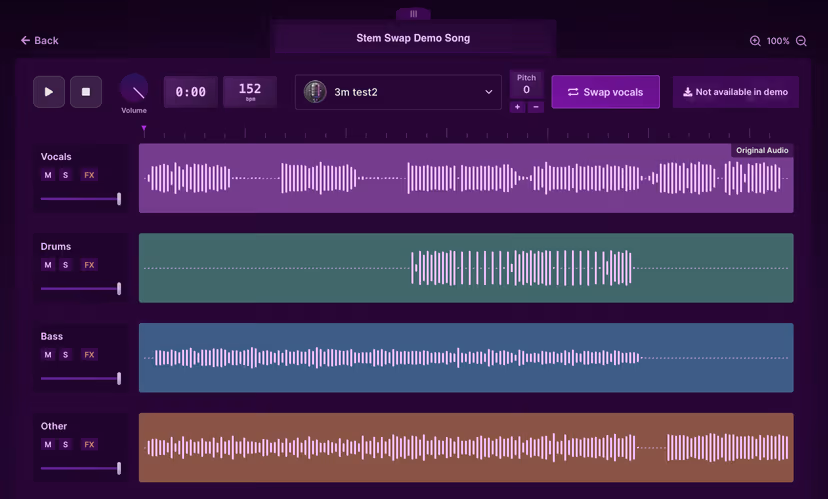Increase pitch with the plus button
Viewport: 828px width, 499px height.
518,107
